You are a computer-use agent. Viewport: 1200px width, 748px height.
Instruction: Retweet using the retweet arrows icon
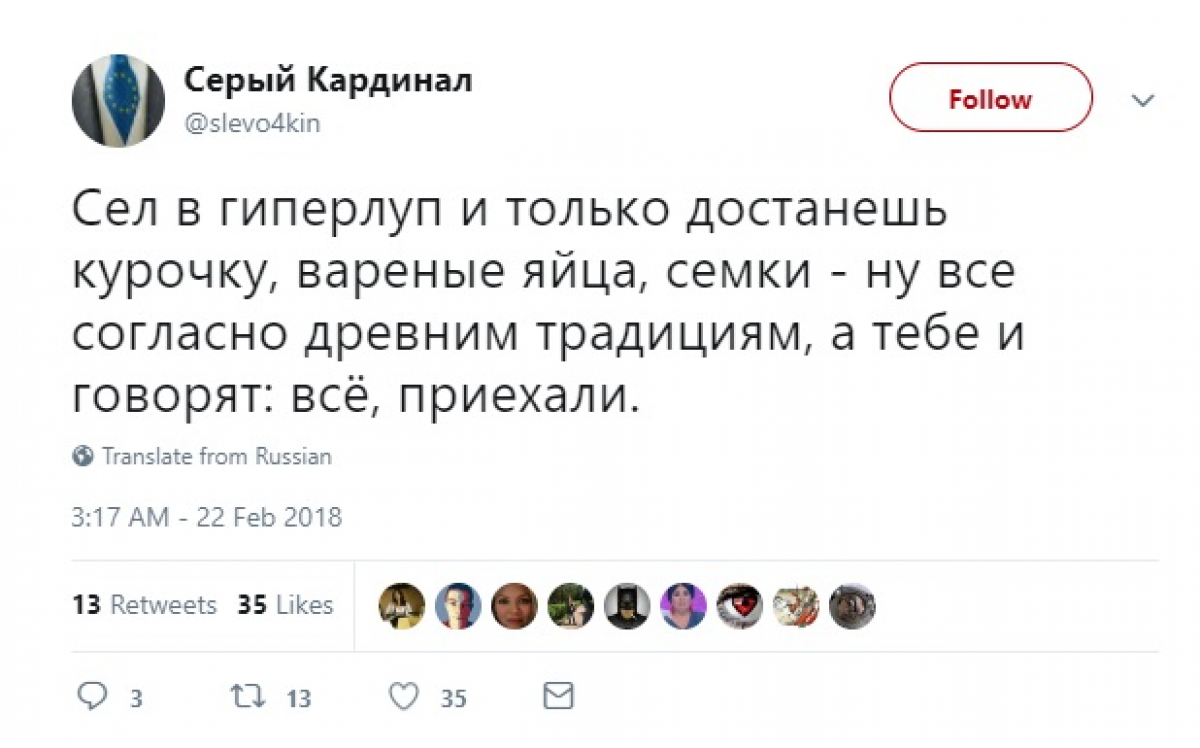click(244, 696)
